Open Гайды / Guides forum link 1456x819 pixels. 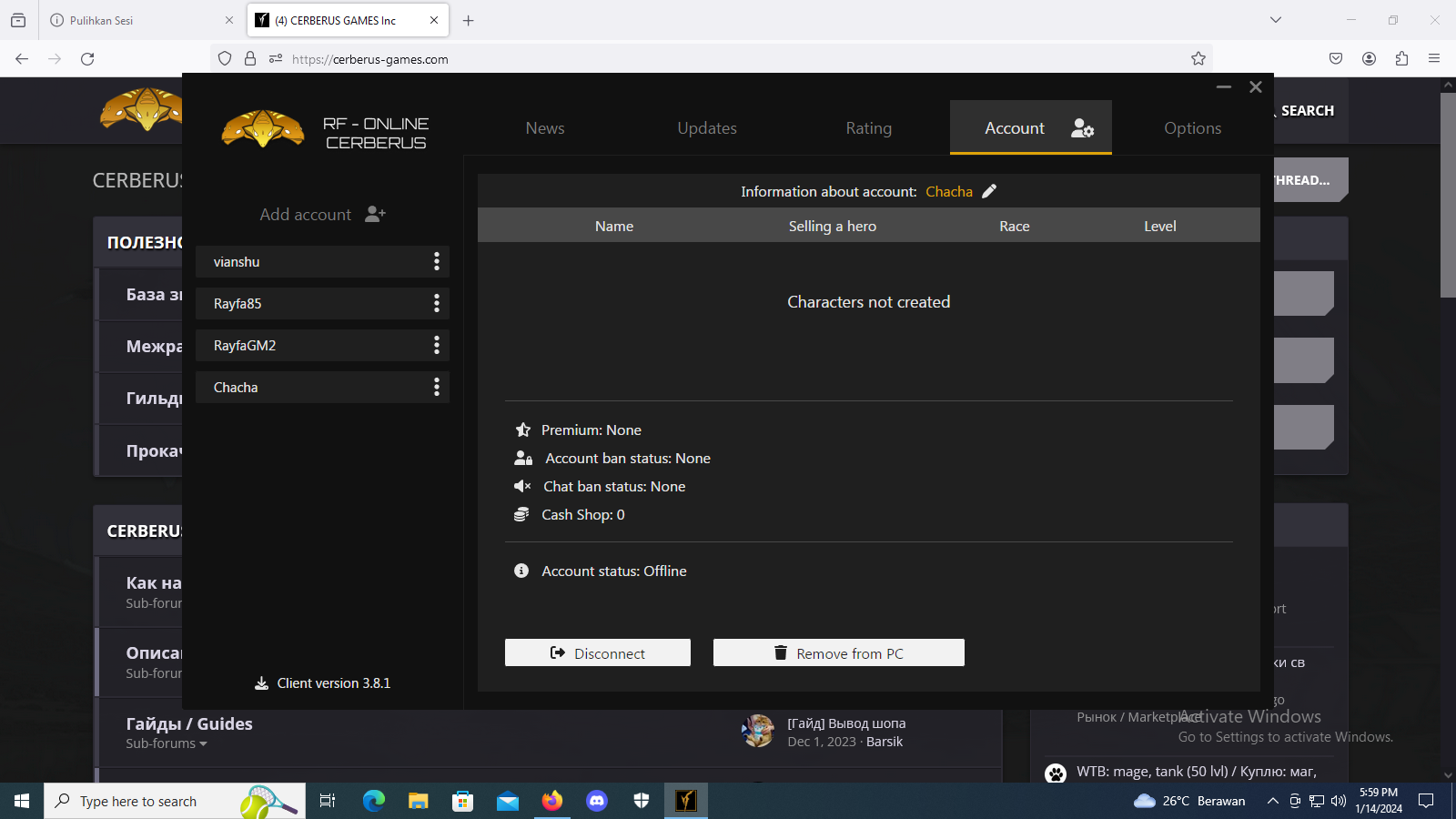189,724
